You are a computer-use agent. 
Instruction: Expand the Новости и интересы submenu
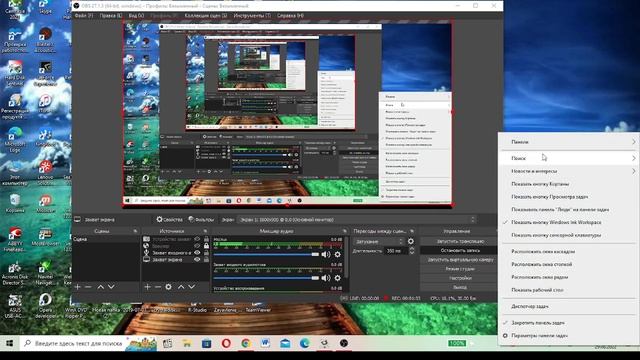[568, 171]
